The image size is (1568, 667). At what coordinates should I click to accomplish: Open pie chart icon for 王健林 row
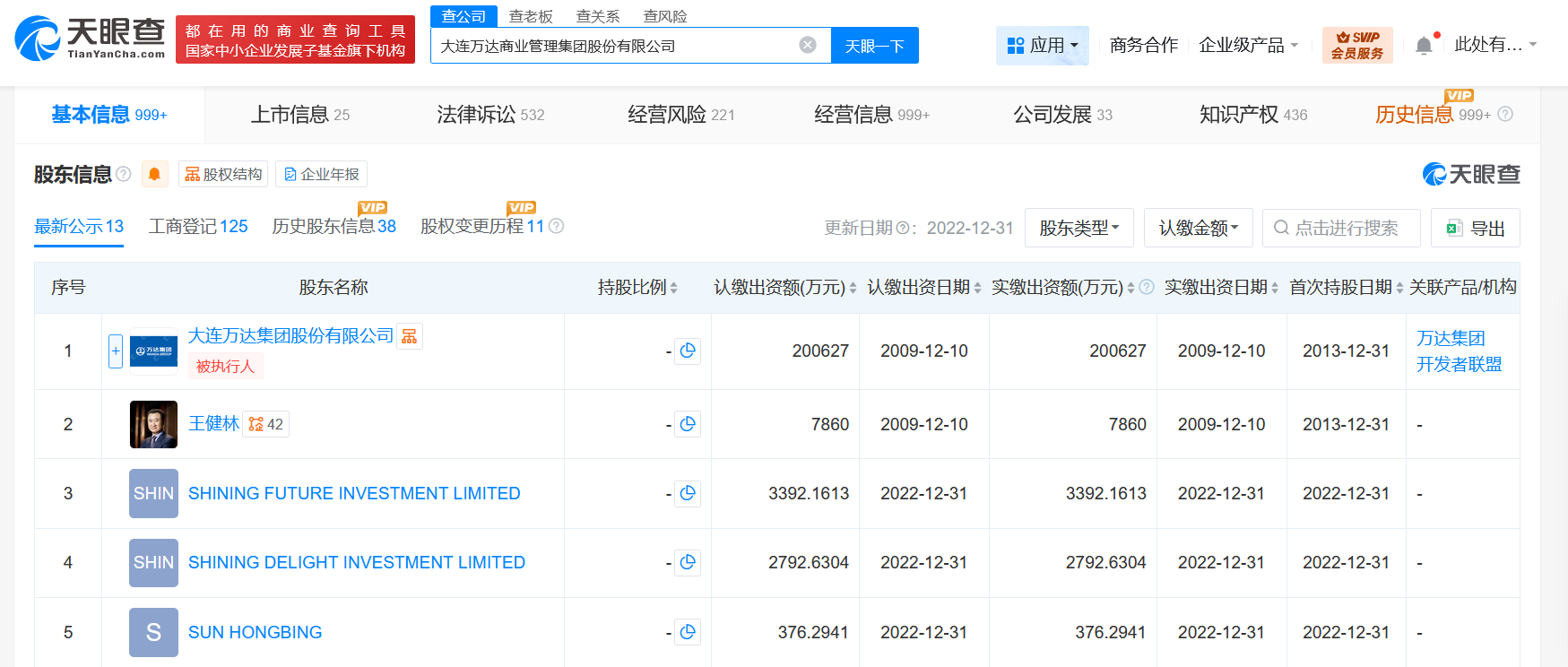[x=688, y=424]
